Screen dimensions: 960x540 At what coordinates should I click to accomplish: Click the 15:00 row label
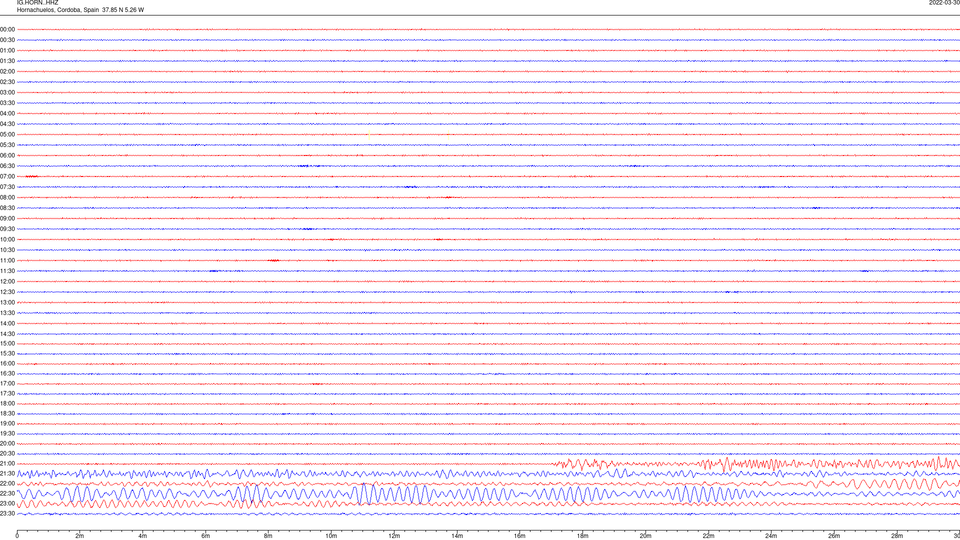[7, 344]
